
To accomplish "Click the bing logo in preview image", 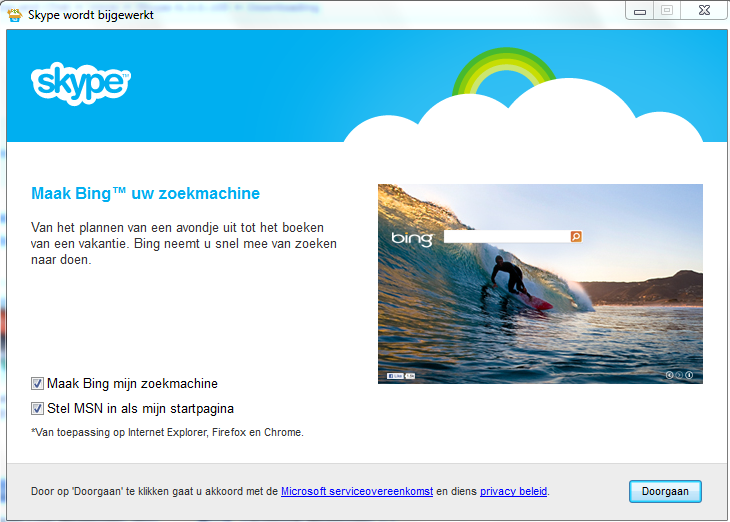I will pyautogui.click(x=412, y=238).
